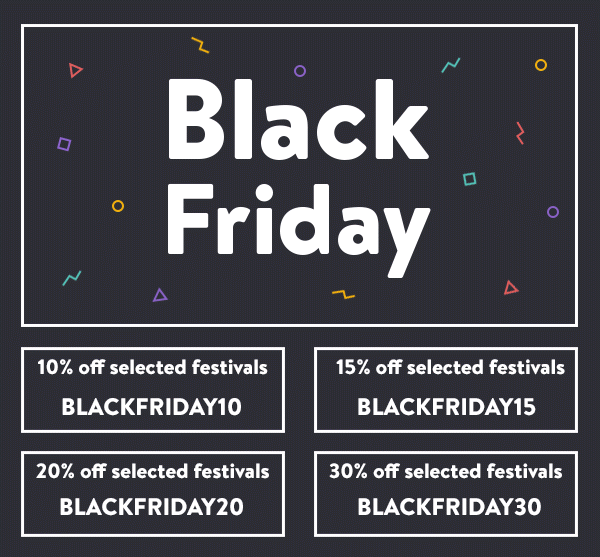The image size is (600, 557).
Task: Click the teal zigzag beside the yellow circle
Action: [x=451, y=66]
